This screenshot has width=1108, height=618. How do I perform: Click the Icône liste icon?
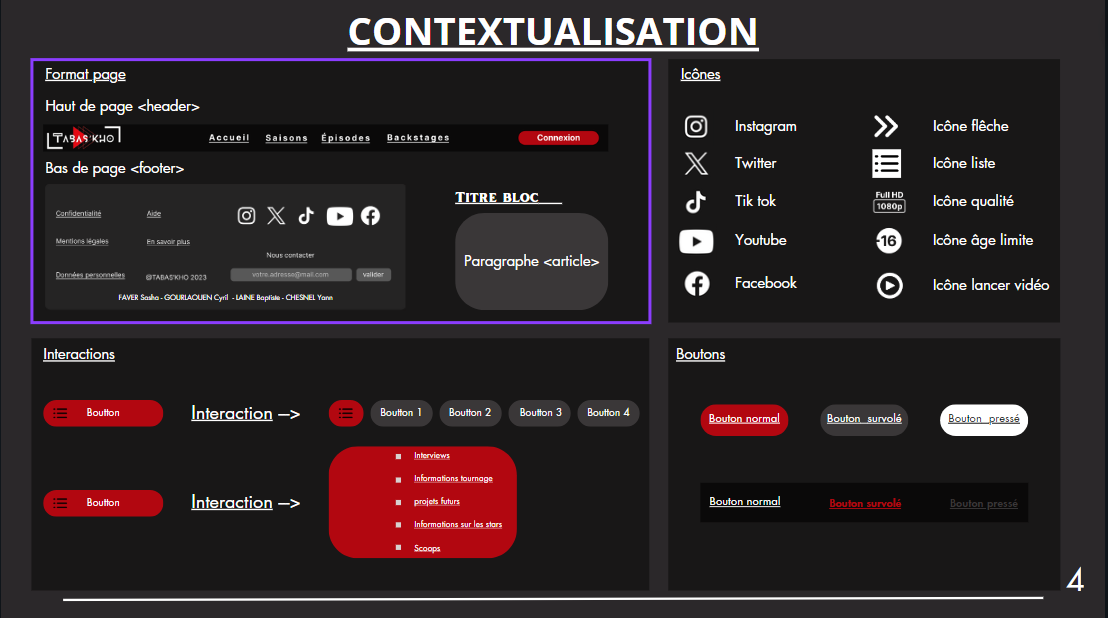pyautogui.click(x=886, y=163)
